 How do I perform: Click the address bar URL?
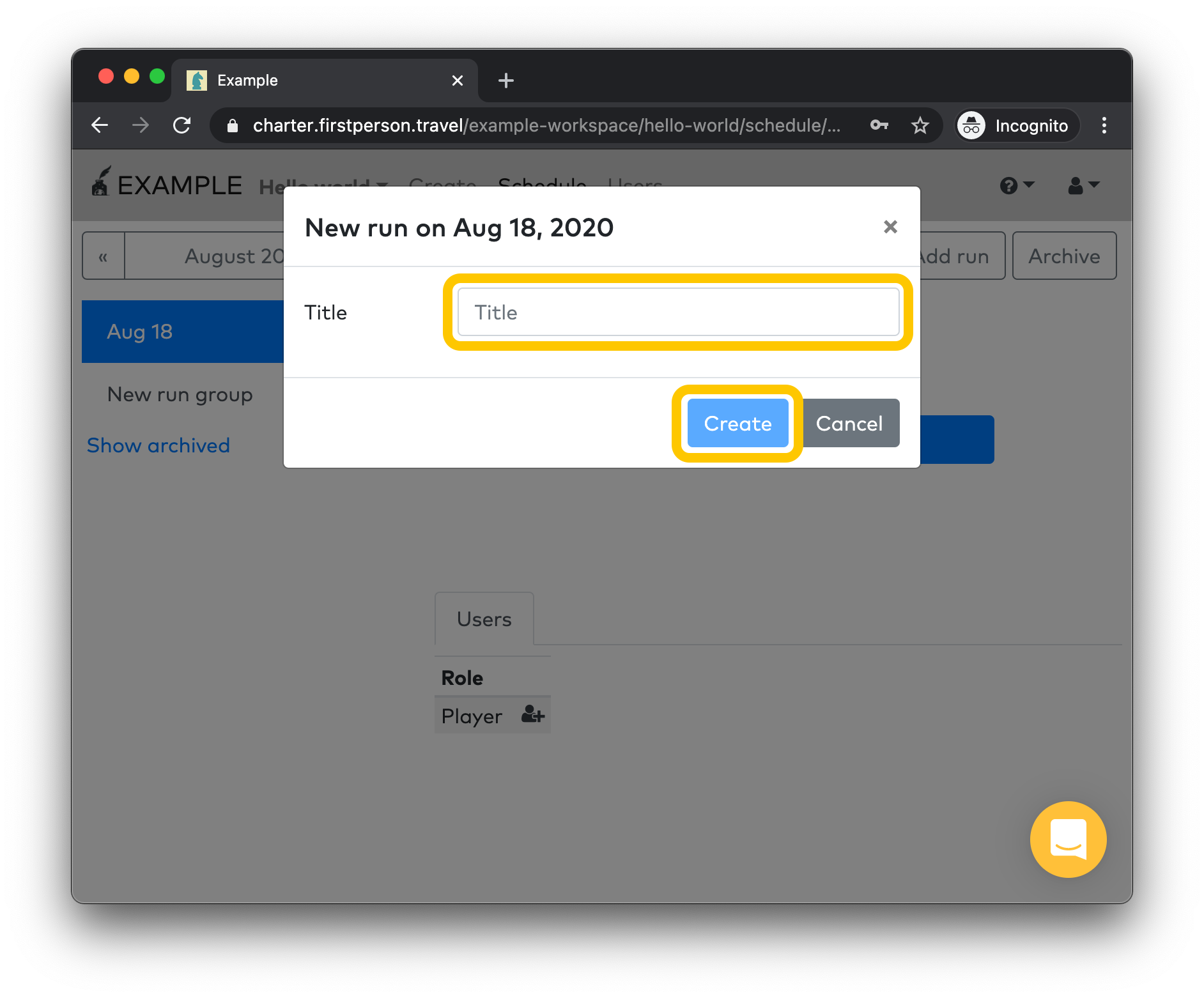(x=546, y=125)
